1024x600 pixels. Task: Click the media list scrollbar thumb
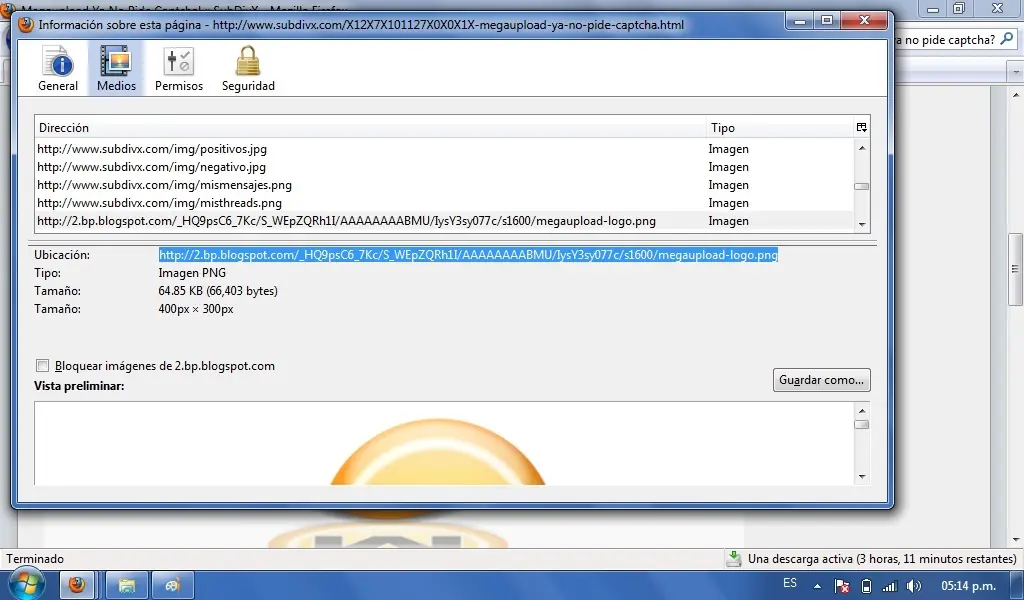(x=862, y=186)
